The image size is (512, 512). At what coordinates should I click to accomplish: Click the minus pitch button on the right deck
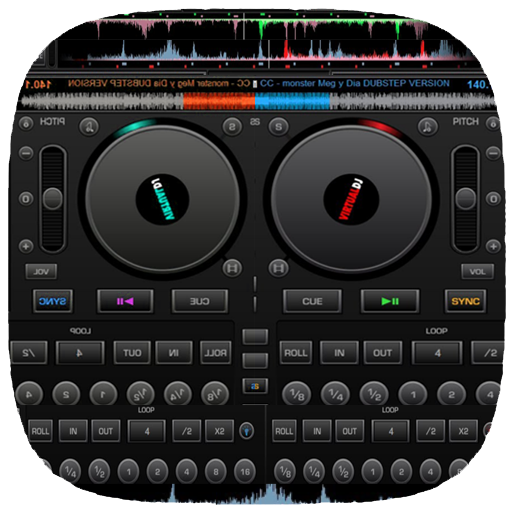coord(493,153)
